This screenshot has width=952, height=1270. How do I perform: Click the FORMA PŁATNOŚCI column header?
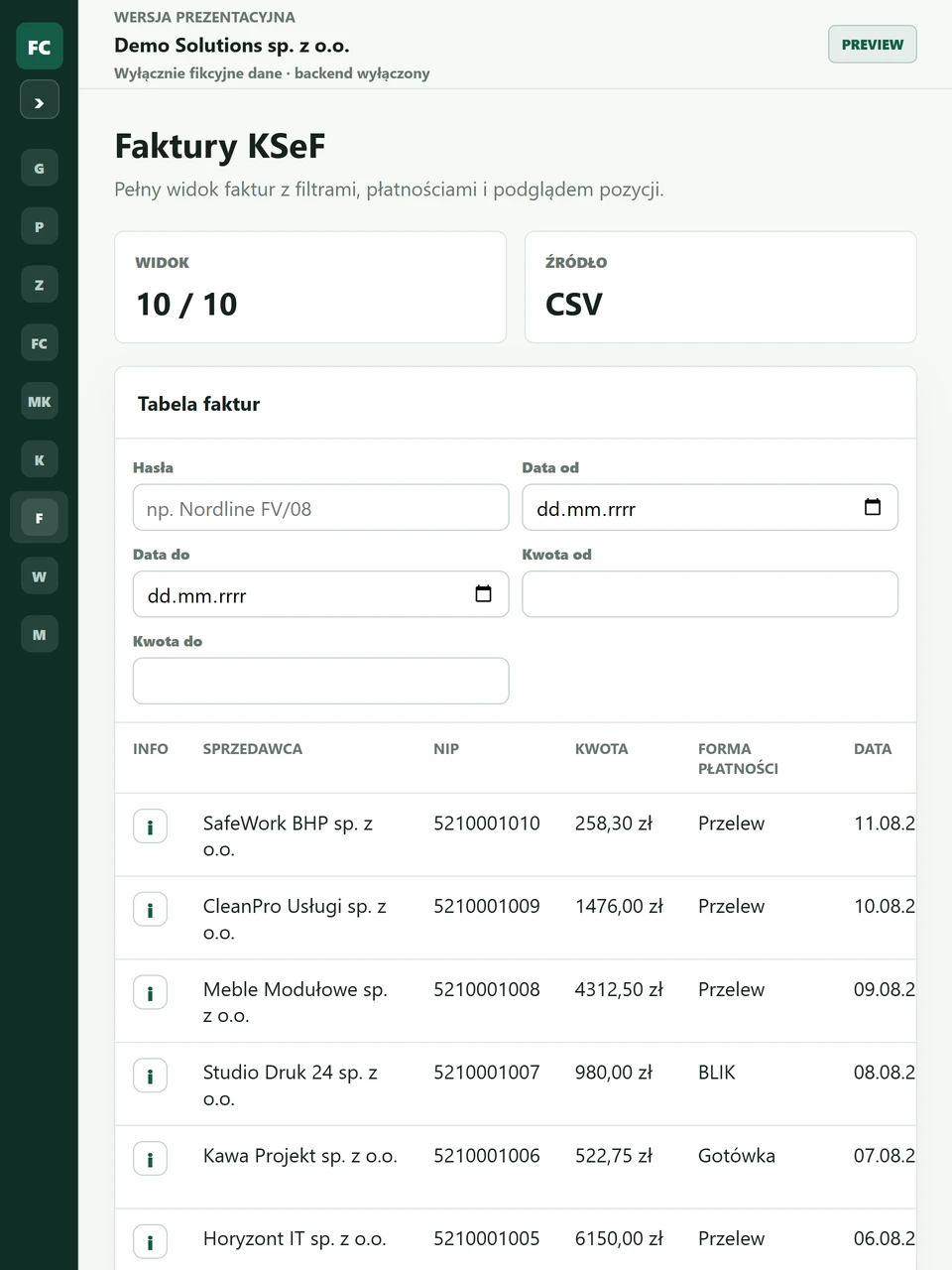coord(738,759)
